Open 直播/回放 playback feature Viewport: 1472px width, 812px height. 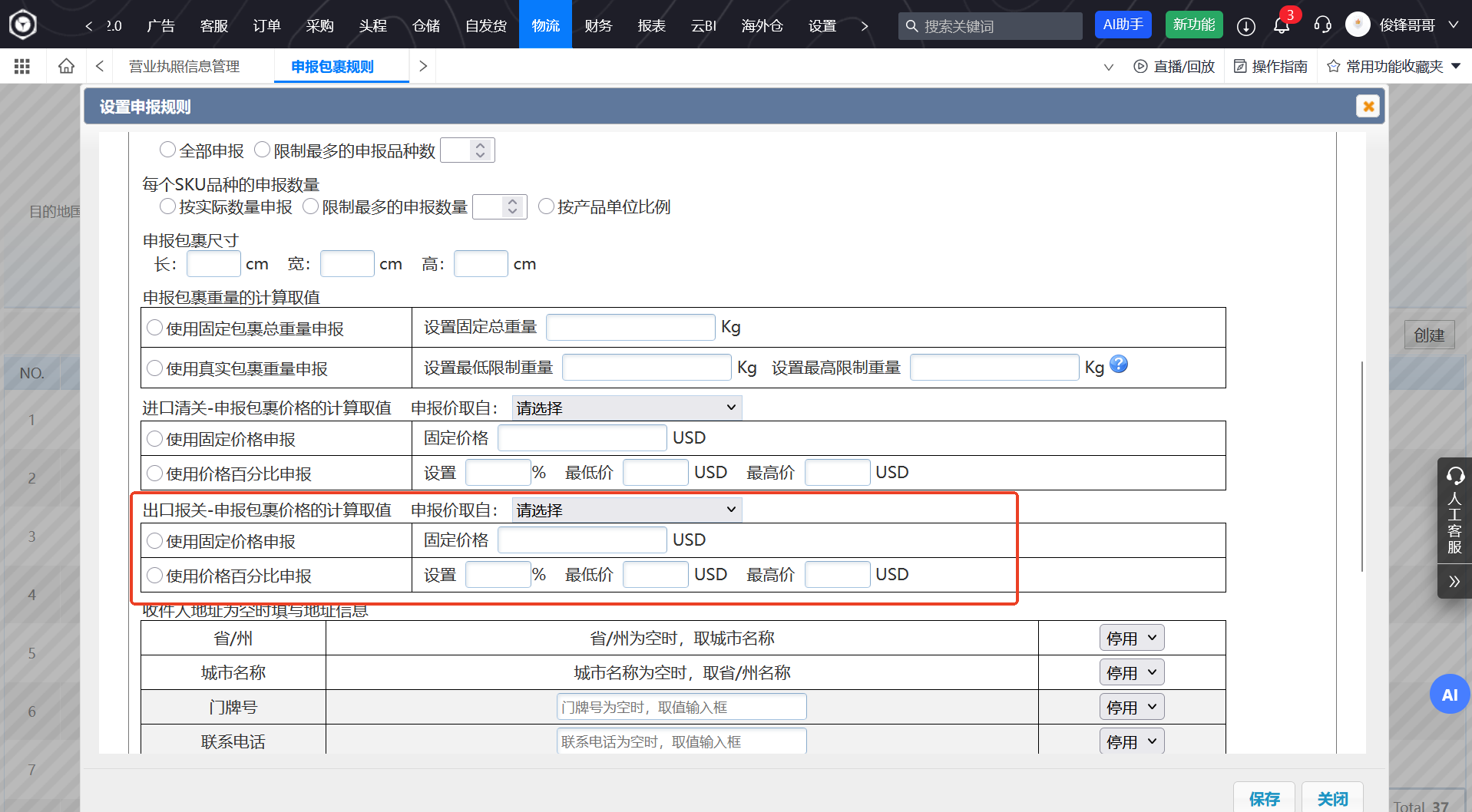tap(1173, 66)
